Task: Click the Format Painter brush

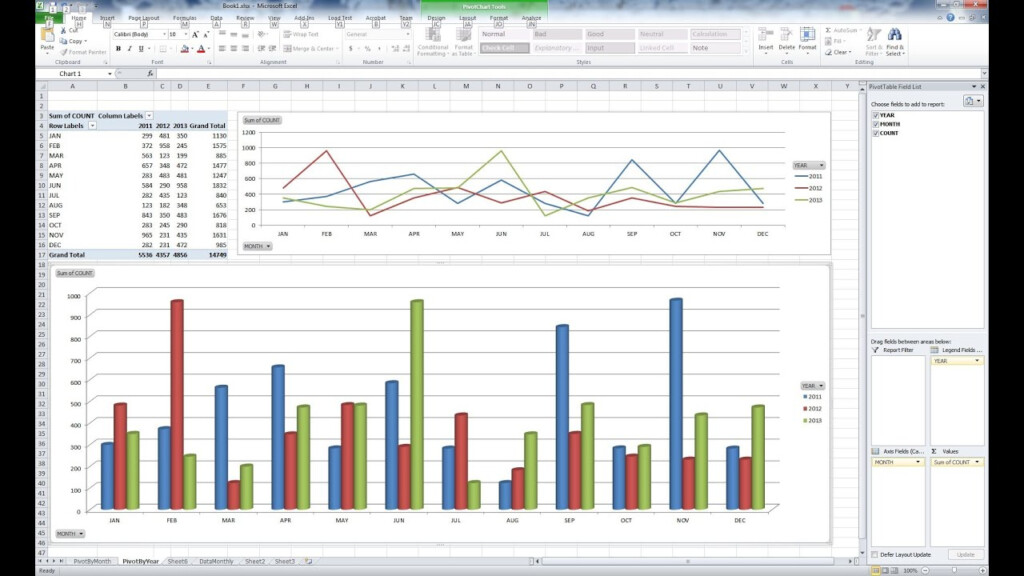Action: click(x=80, y=52)
